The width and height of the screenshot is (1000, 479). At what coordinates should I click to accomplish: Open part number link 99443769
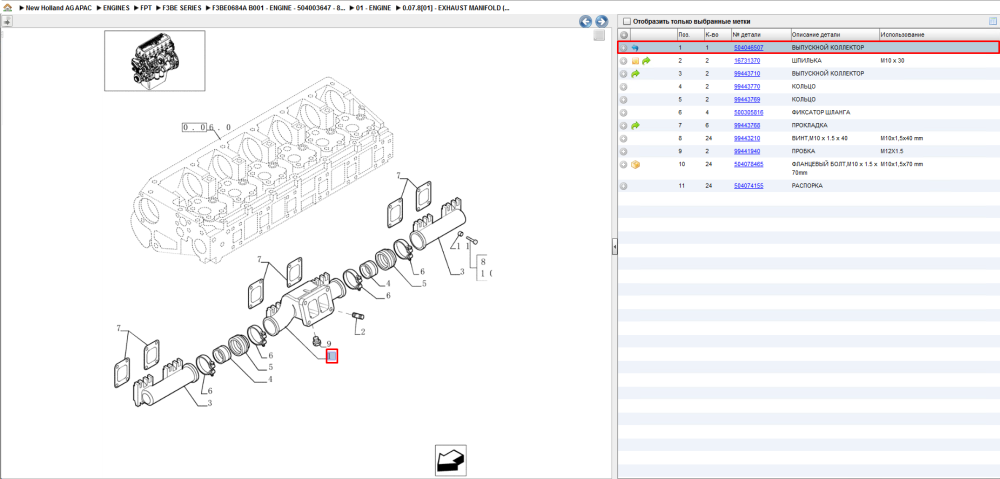[x=747, y=99]
